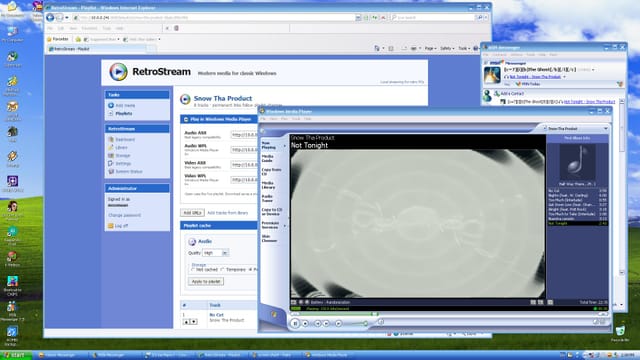The width and height of the screenshot is (640, 360).
Task: Open the Safety dropdown in IE
Action: [447, 48]
